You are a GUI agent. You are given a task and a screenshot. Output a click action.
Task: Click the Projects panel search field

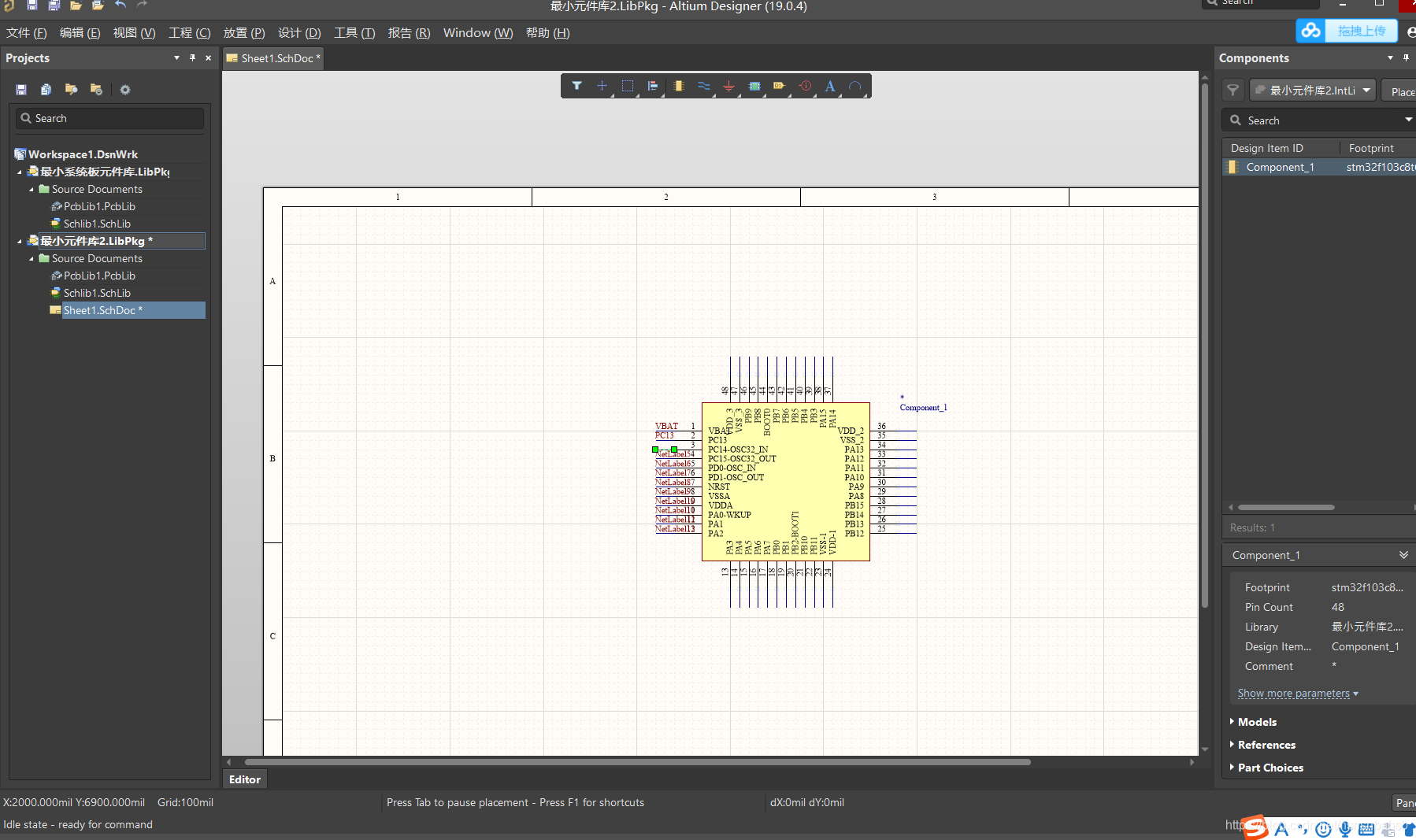(x=109, y=118)
